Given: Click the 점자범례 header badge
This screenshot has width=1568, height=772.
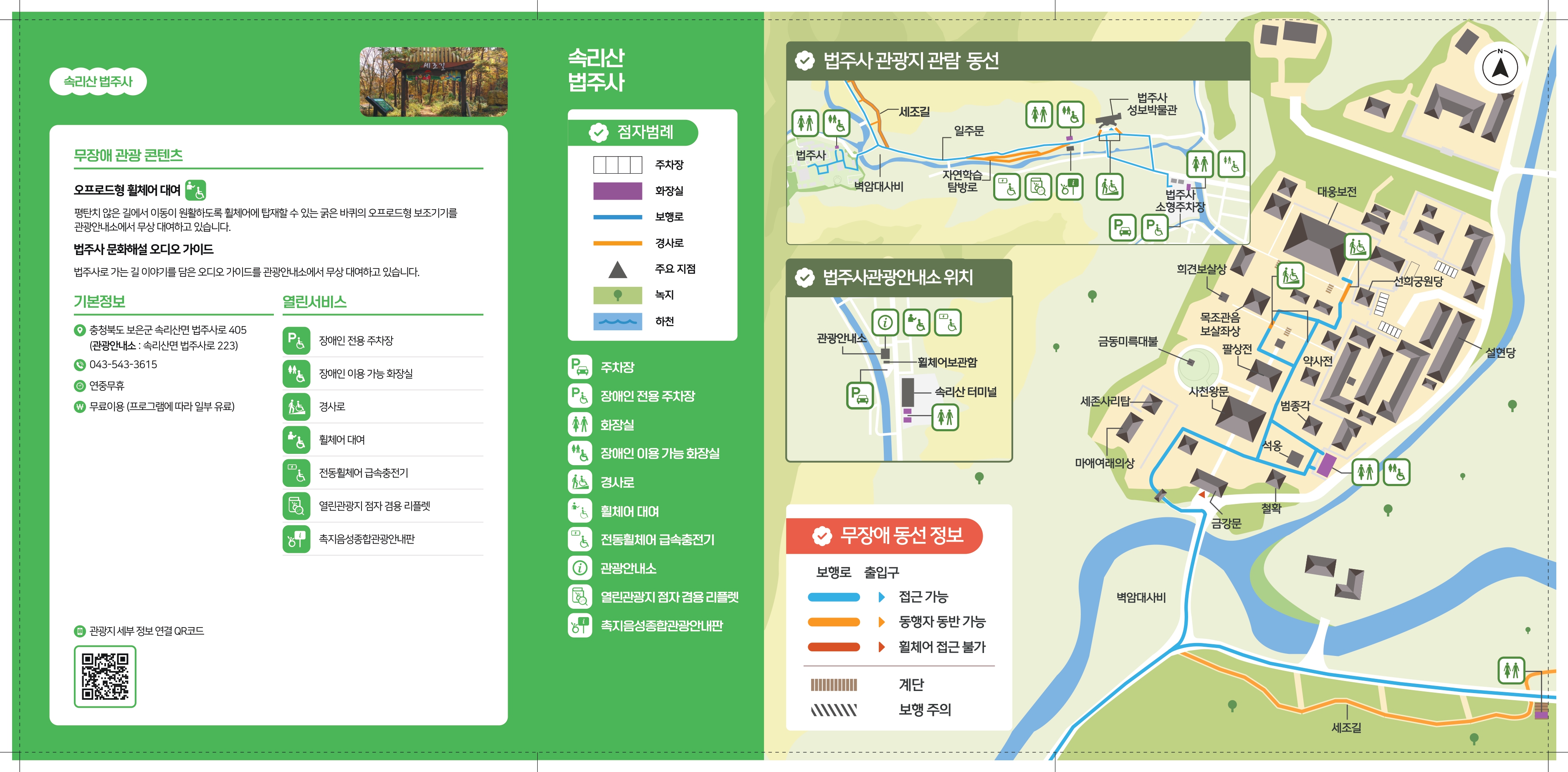Looking at the screenshot, I should (633, 132).
